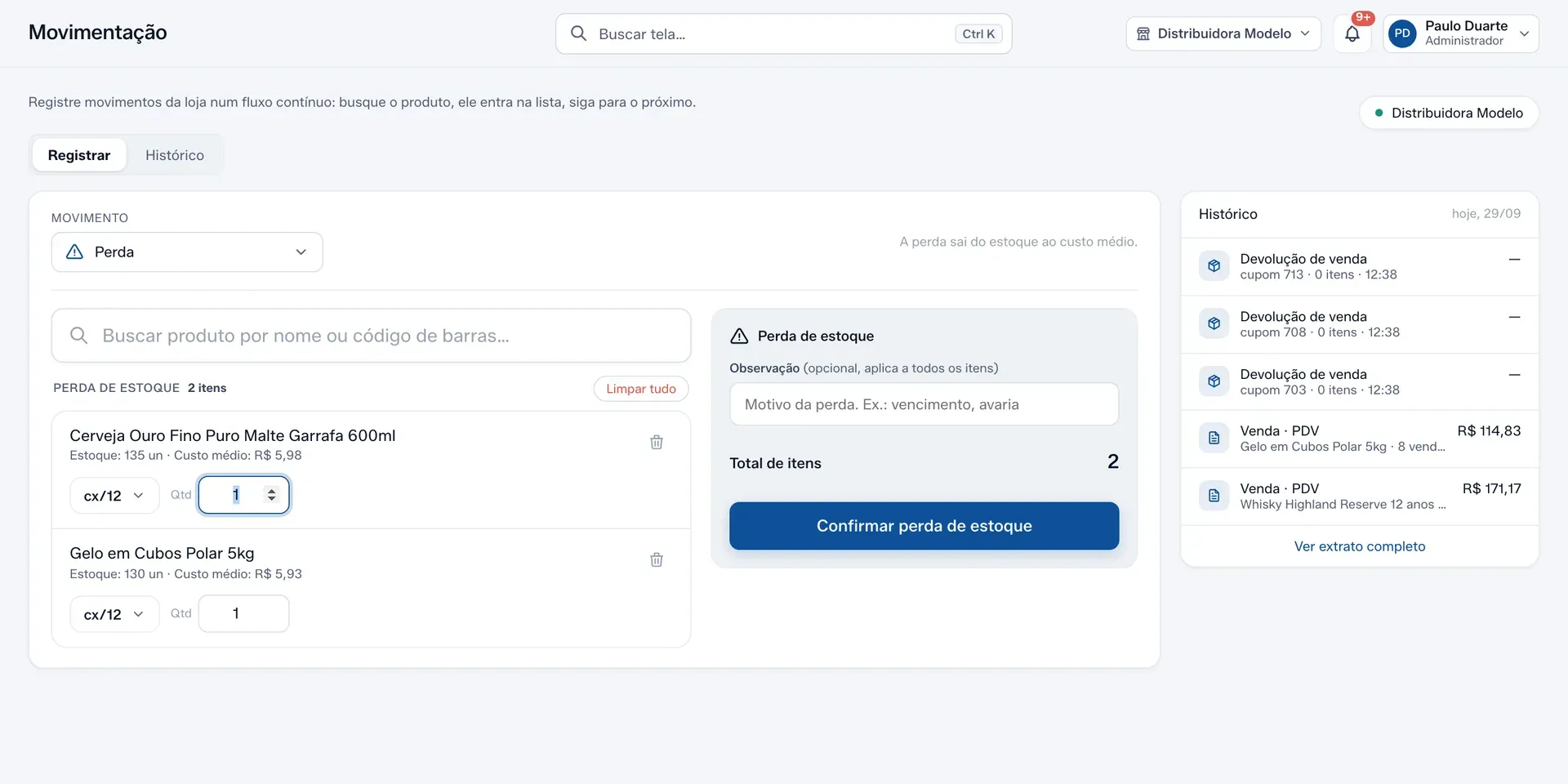The image size is (1568, 784).
Task: Click the Gelo em Cubos Polar 5kg product name
Action: pyautogui.click(x=162, y=553)
